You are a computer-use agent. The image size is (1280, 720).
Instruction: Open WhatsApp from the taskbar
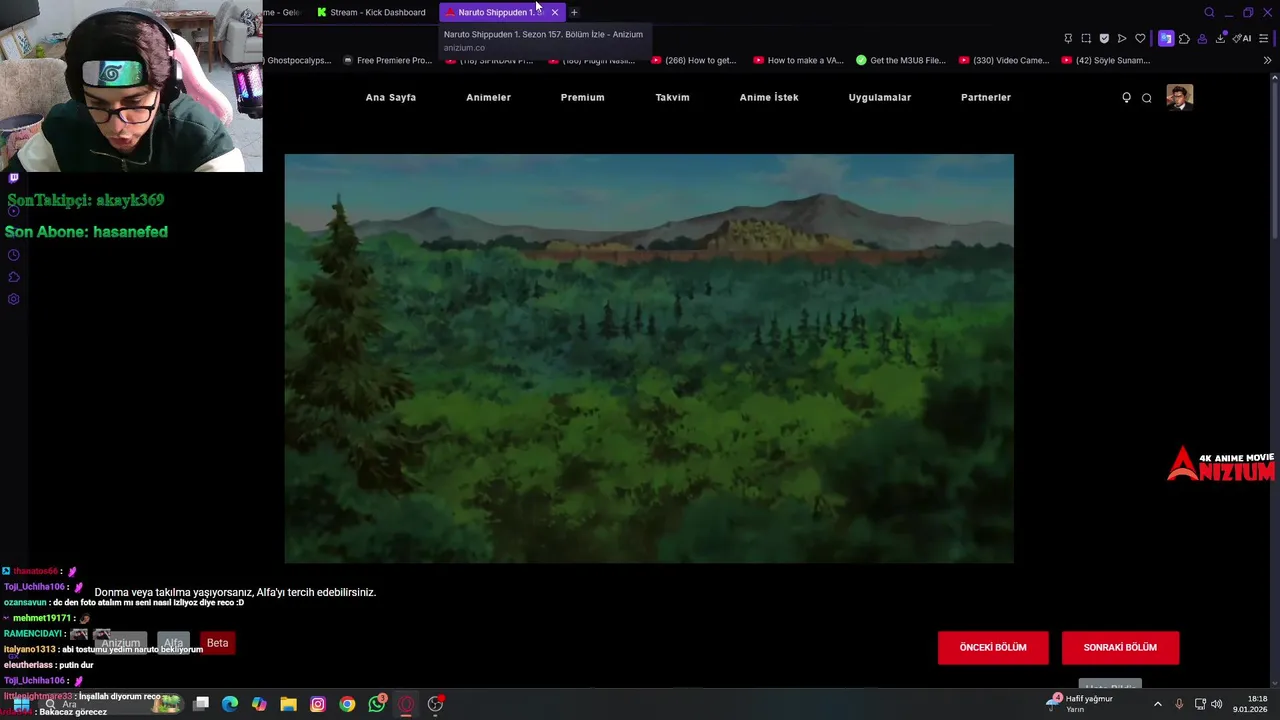[x=377, y=704]
